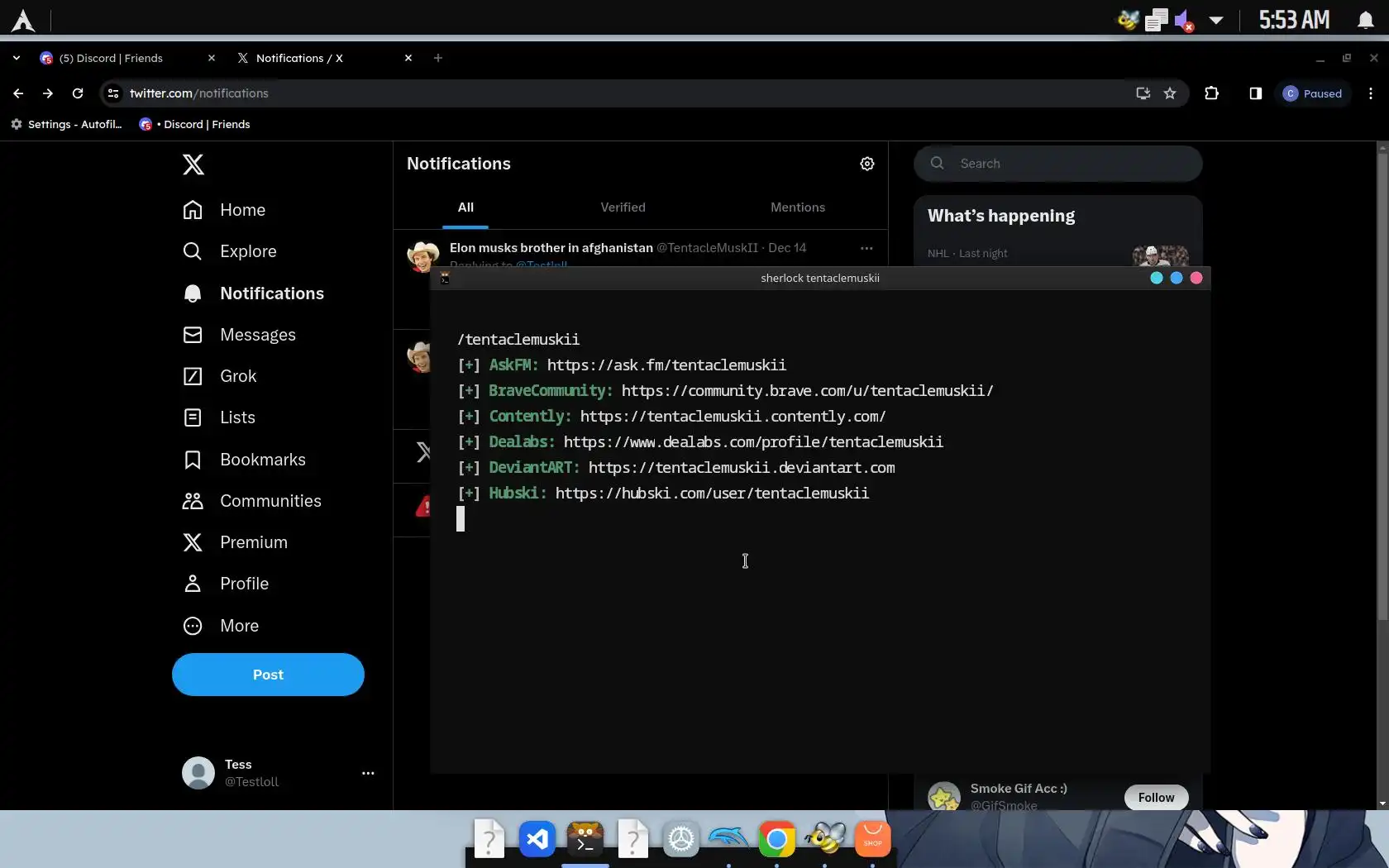Screen dimensions: 1389x868
Task: Open Home in the Twitter sidebar
Action: click(x=224, y=210)
